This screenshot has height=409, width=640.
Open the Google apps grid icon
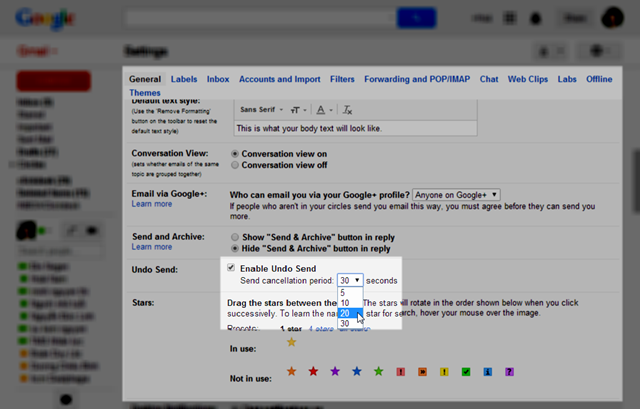tap(509, 18)
